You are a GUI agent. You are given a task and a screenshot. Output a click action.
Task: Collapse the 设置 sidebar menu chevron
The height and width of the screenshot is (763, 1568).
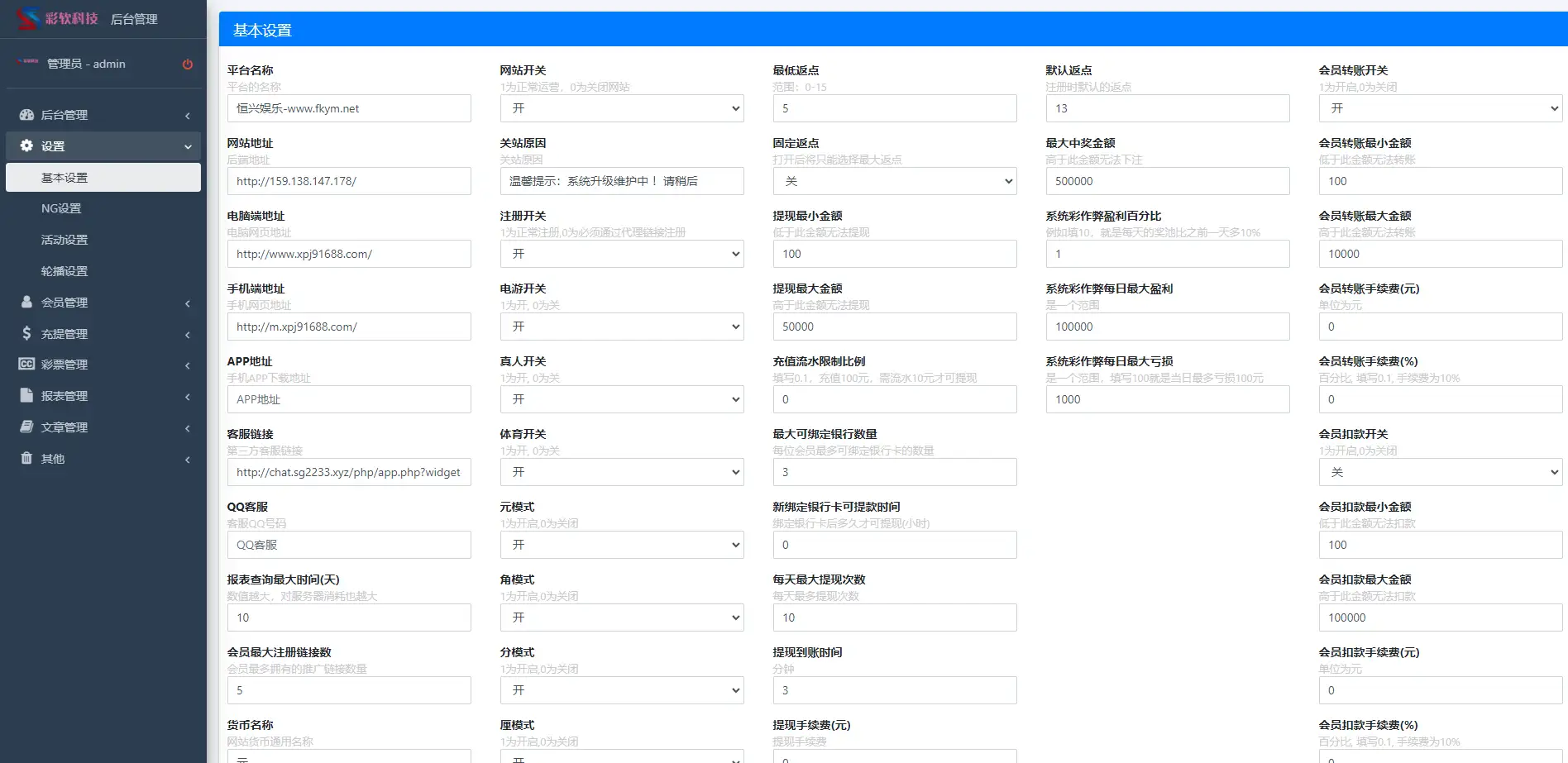pyautogui.click(x=188, y=147)
